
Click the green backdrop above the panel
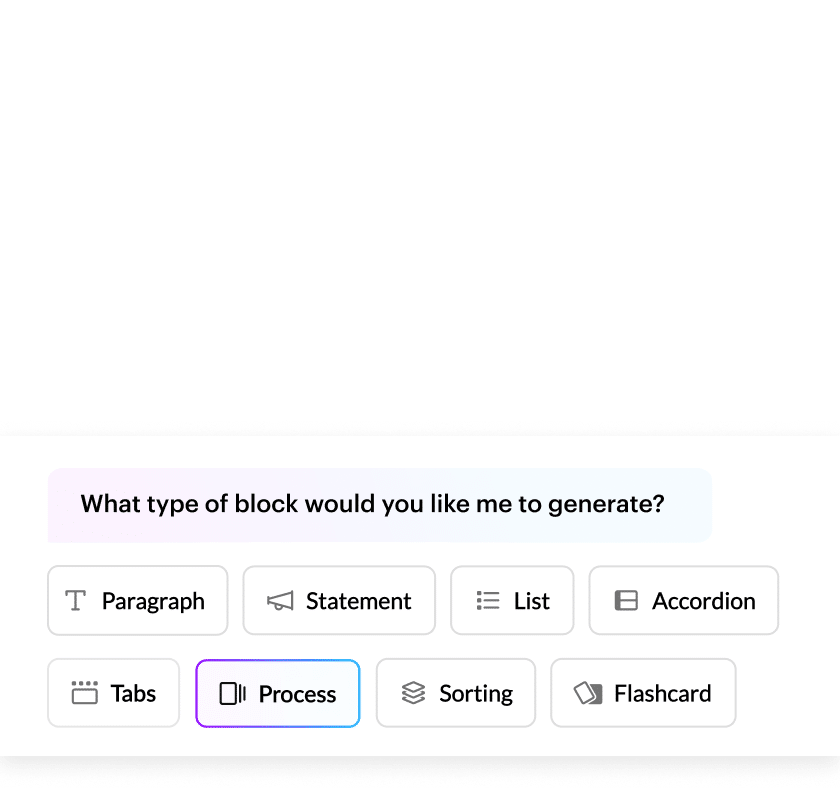point(420,200)
